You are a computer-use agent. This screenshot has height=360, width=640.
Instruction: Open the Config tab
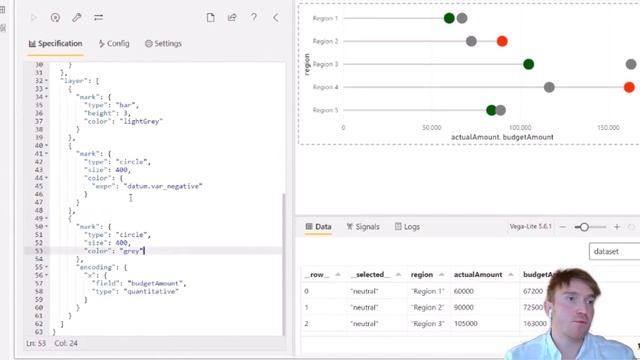tap(114, 44)
